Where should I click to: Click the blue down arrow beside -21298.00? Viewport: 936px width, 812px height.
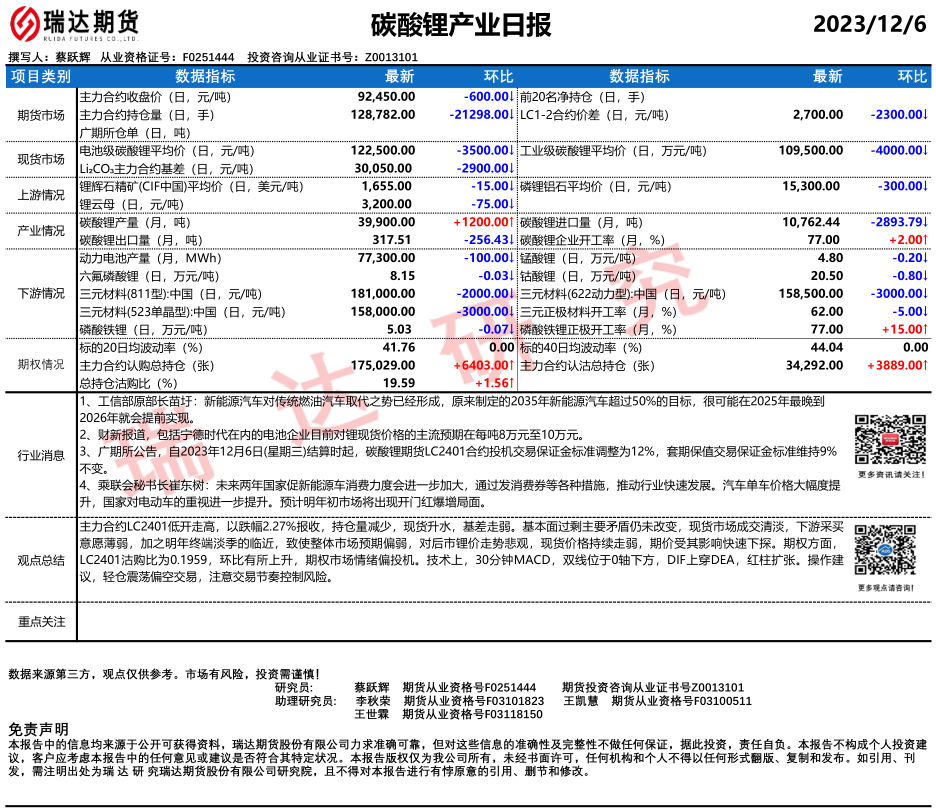click(x=511, y=115)
